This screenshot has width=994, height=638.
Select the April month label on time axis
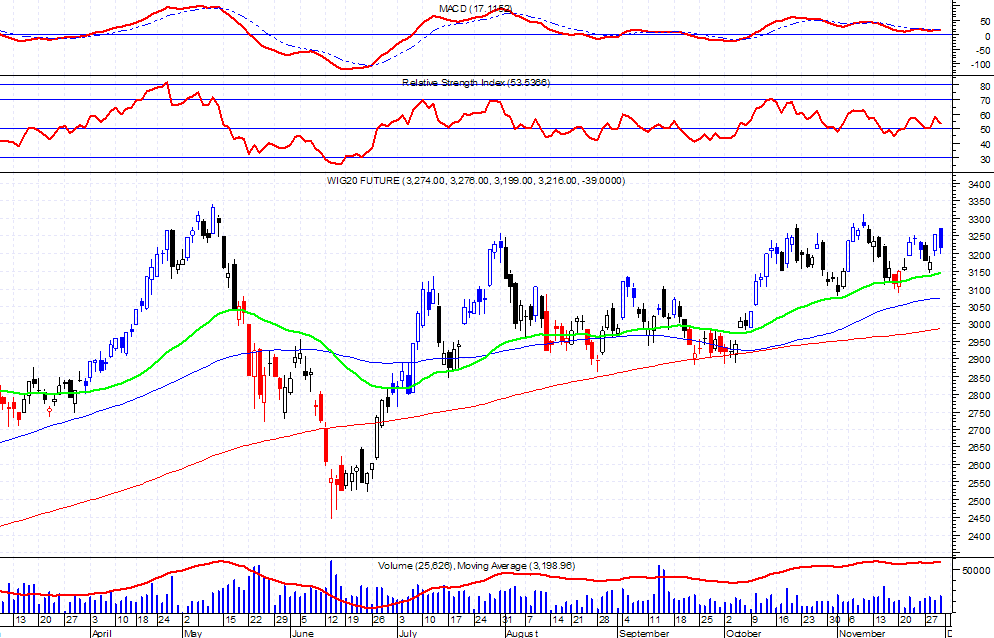[x=101, y=633]
